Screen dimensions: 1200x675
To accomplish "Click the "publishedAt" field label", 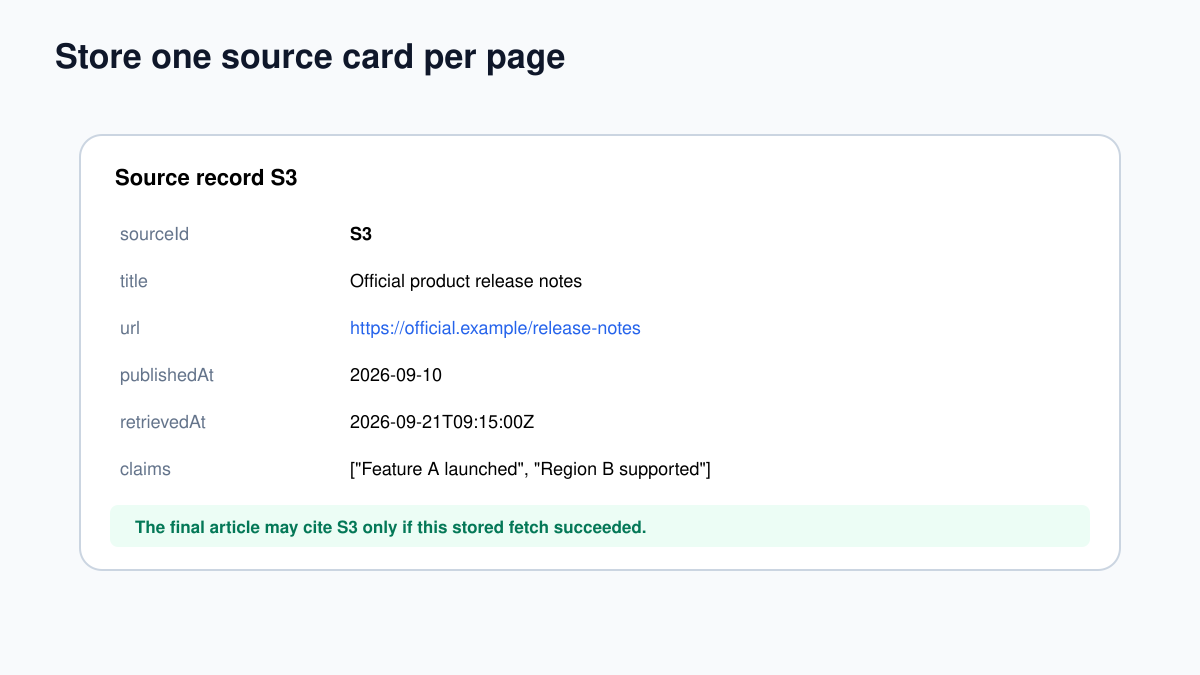I will click(x=167, y=375).
